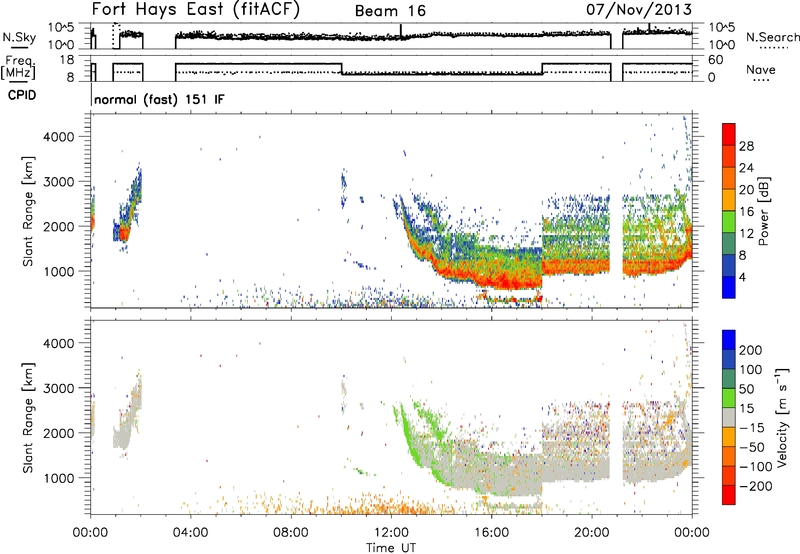Click the "12:00" time tick label
Image resolution: width=800 pixels, height=554 pixels.
(x=391, y=533)
